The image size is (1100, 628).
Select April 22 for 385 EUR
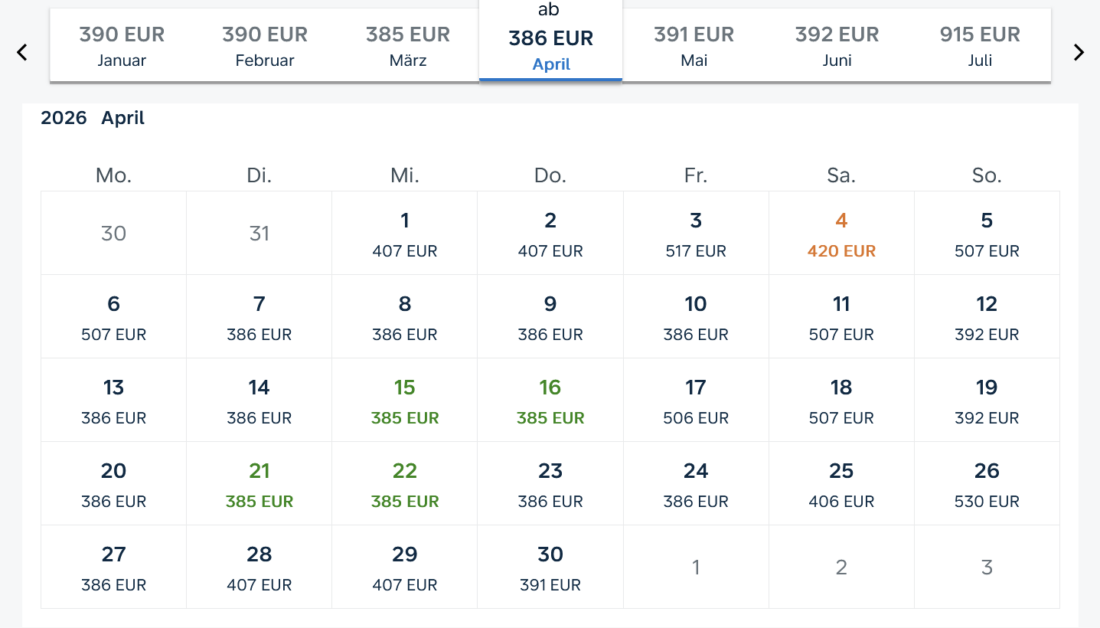pyautogui.click(x=405, y=484)
